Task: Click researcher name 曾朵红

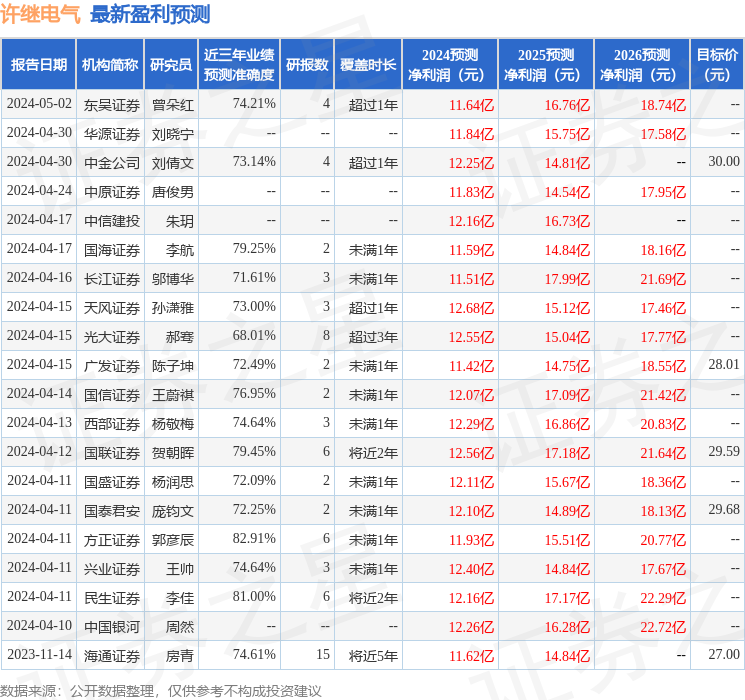Action: (x=172, y=105)
